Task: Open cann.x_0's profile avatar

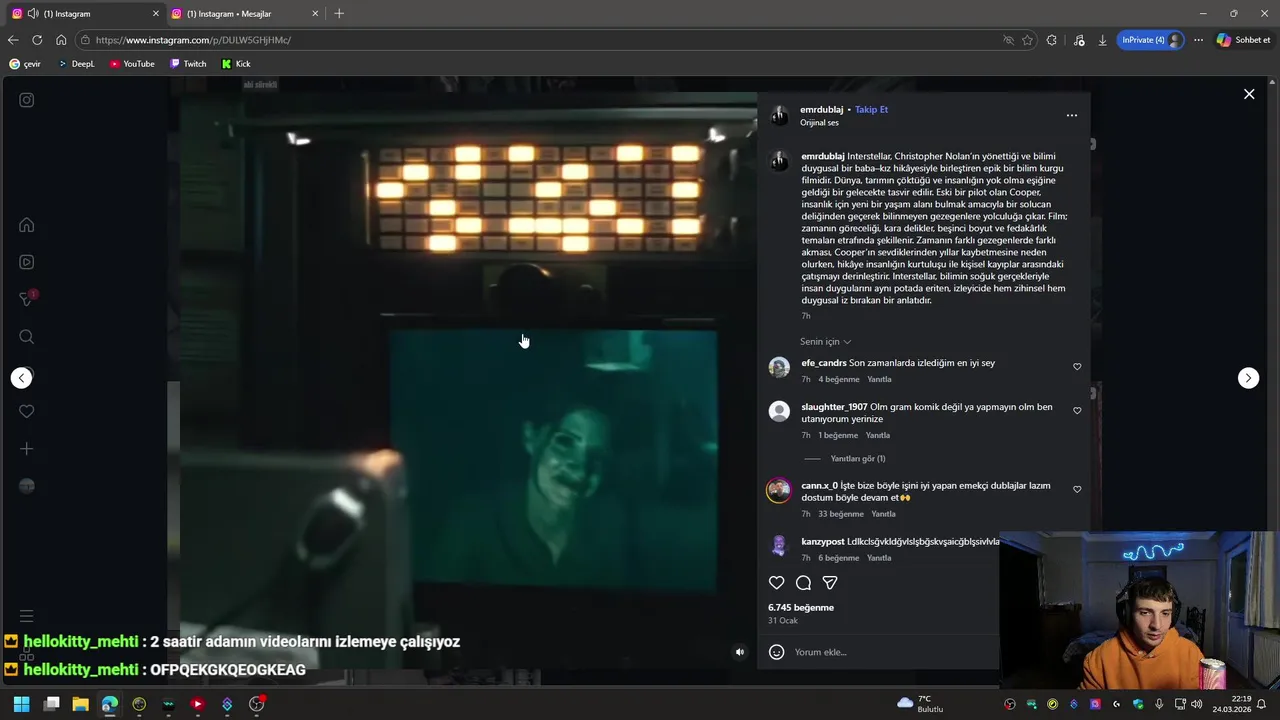Action: [779, 490]
